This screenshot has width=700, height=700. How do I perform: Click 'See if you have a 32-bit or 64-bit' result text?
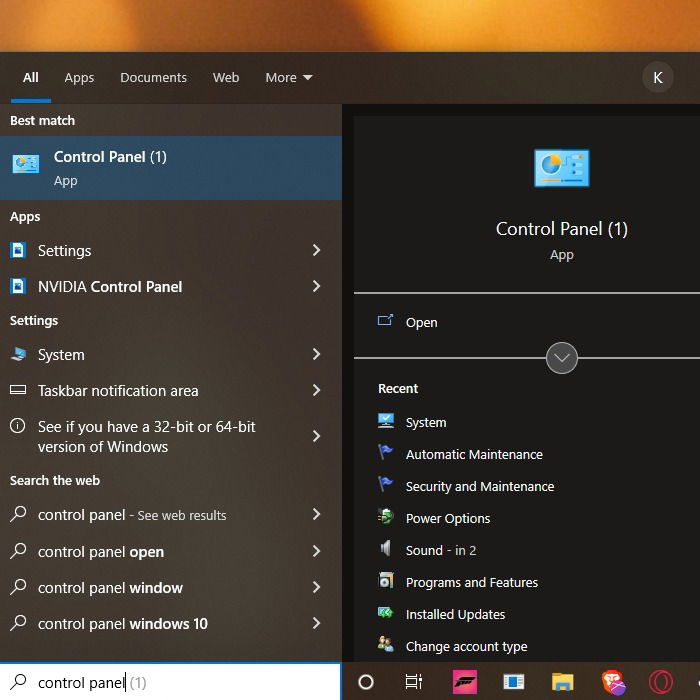[x=146, y=437]
